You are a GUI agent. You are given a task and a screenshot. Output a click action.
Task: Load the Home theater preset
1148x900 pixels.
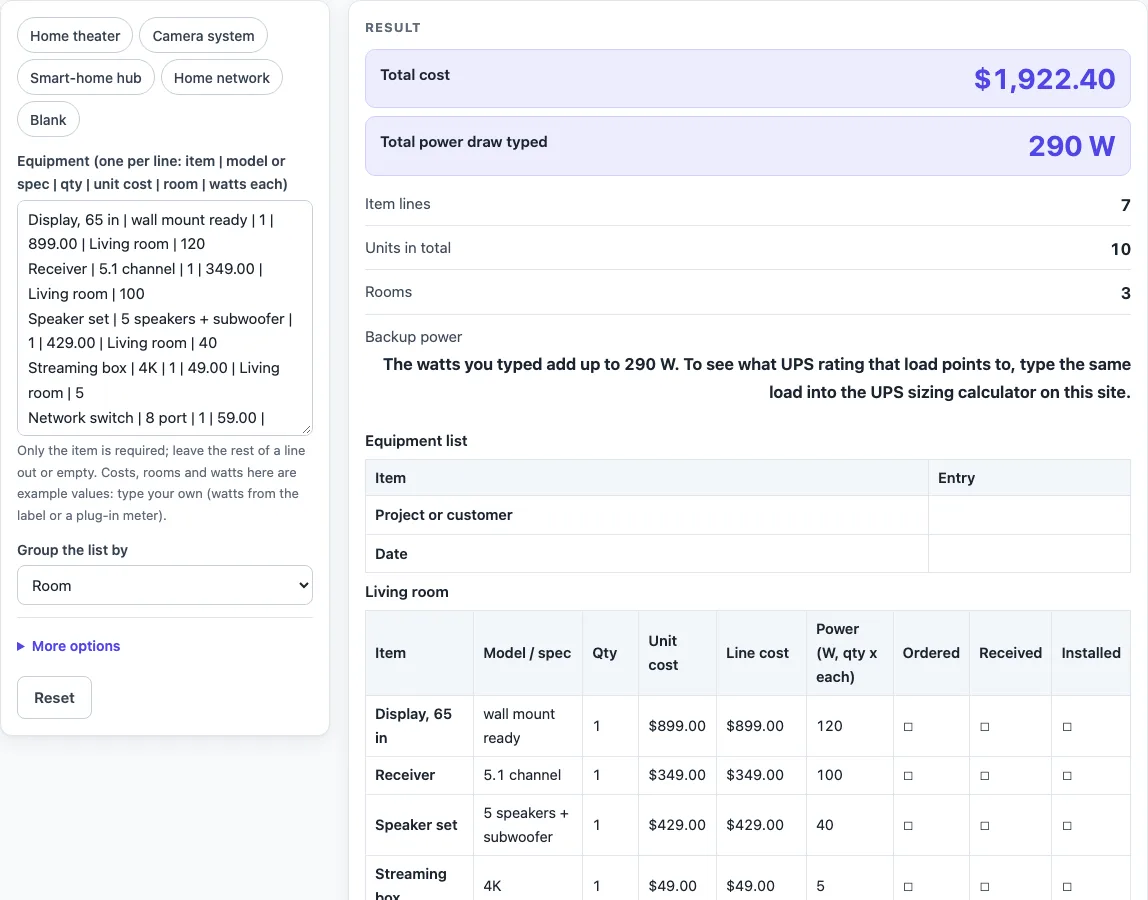tap(75, 36)
